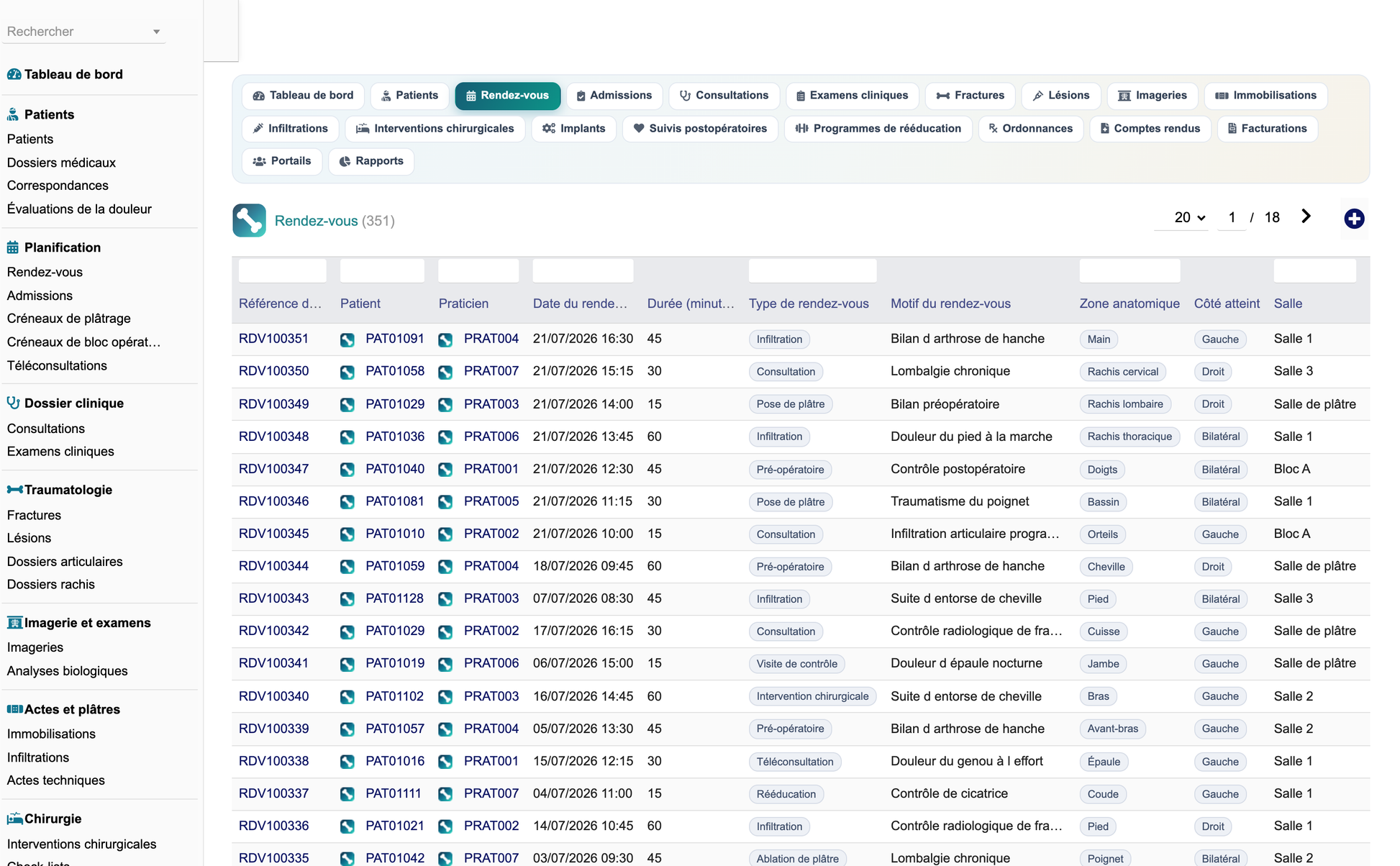Viewport: 1400px width, 866px height.
Task: Switch to the Fractures tab
Action: (970, 96)
